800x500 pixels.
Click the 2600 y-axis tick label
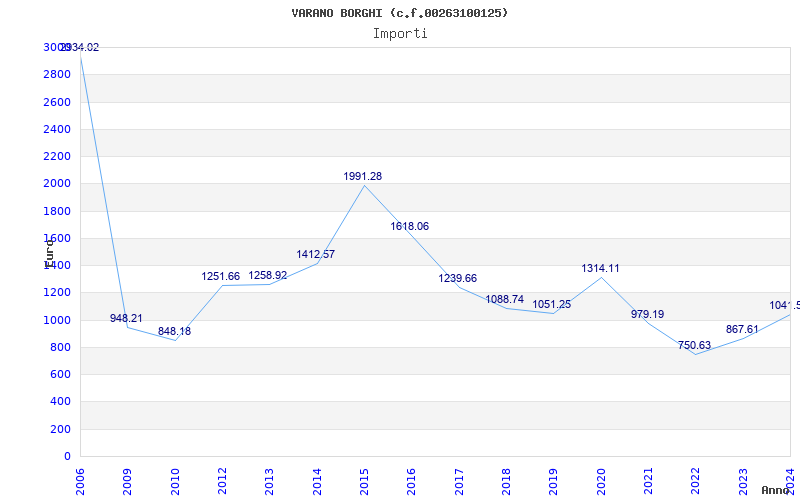click(57, 102)
